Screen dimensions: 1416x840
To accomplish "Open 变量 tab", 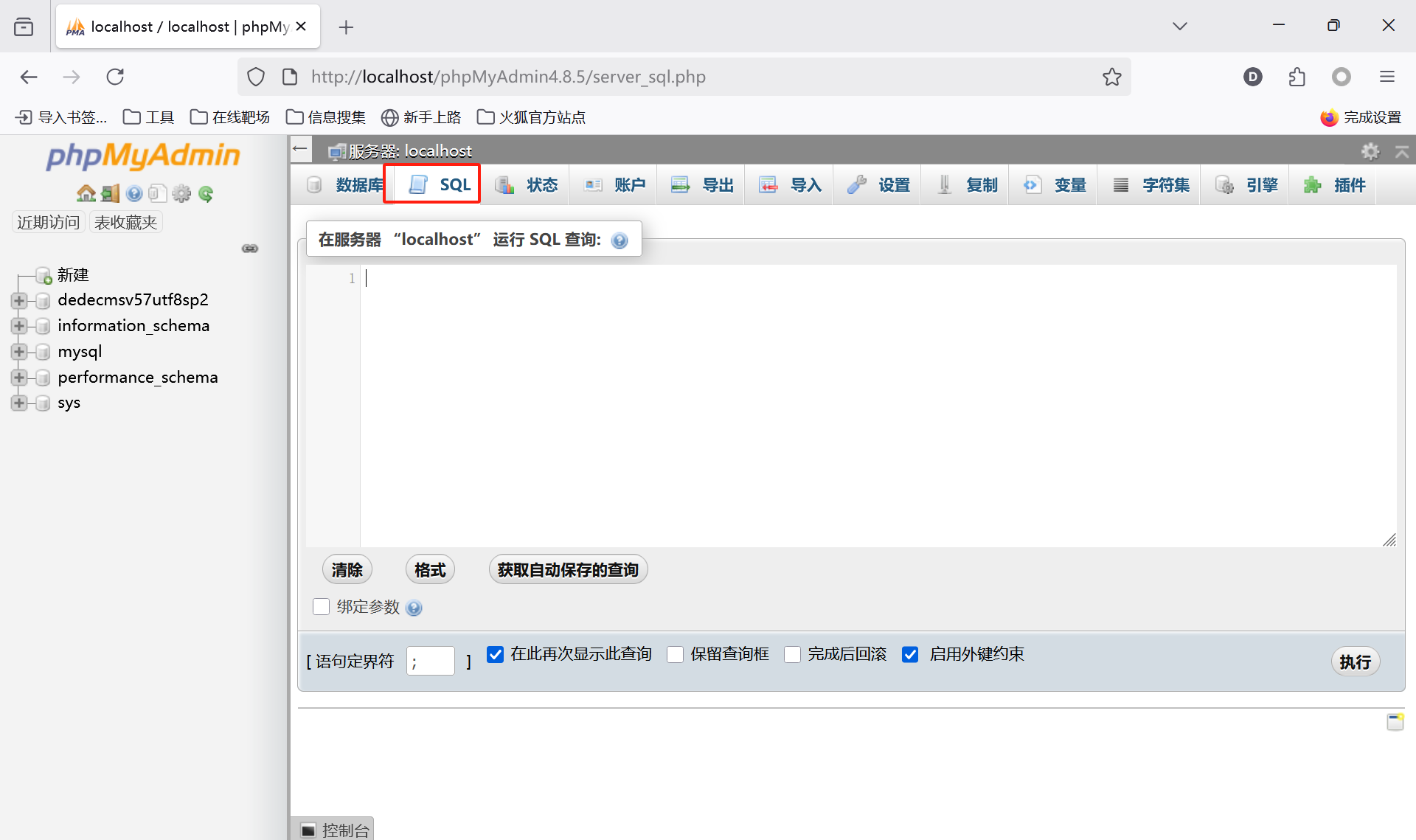I will click(1053, 185).
